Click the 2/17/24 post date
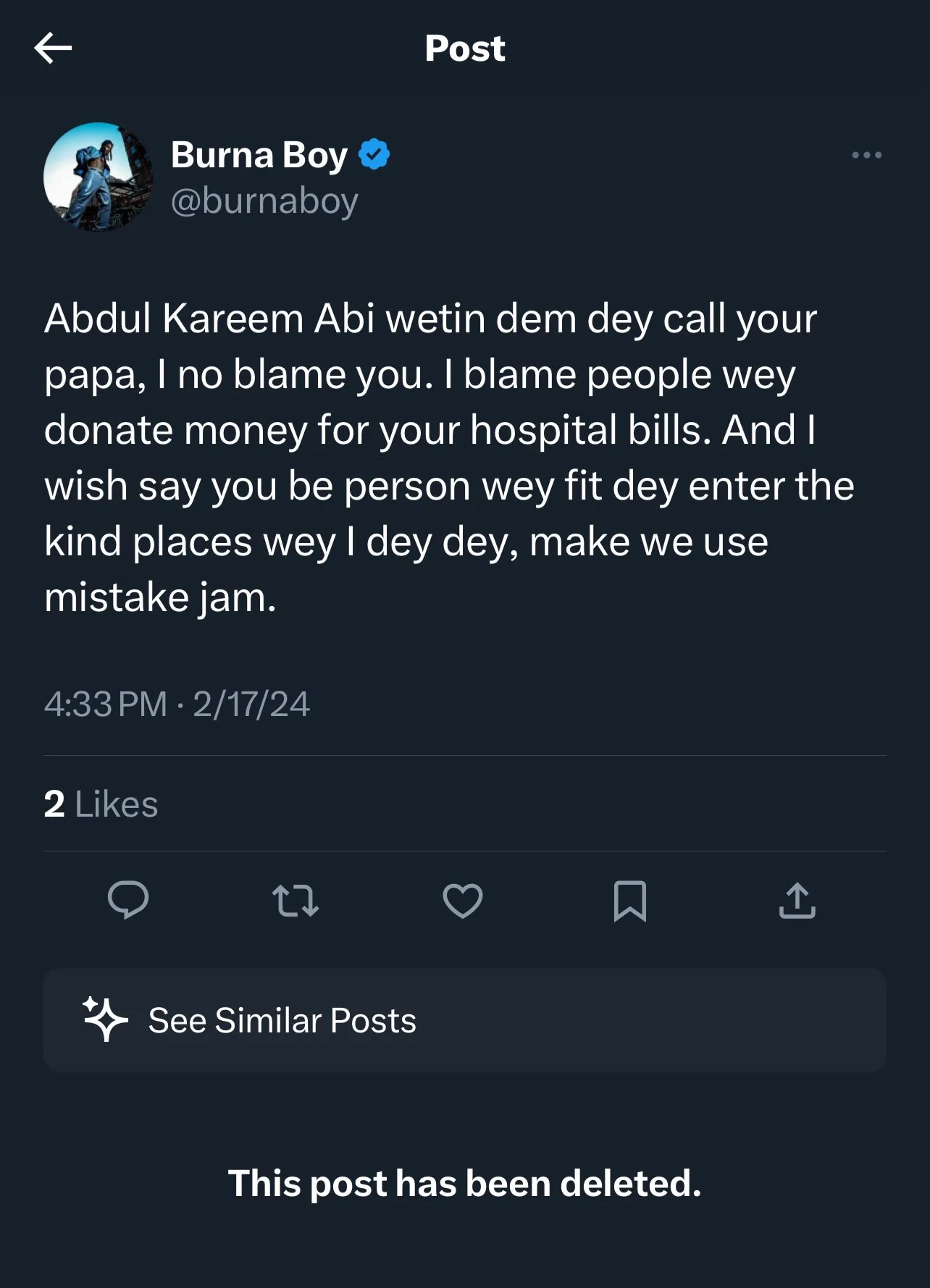930x1288 pixels. pos(251,704)
